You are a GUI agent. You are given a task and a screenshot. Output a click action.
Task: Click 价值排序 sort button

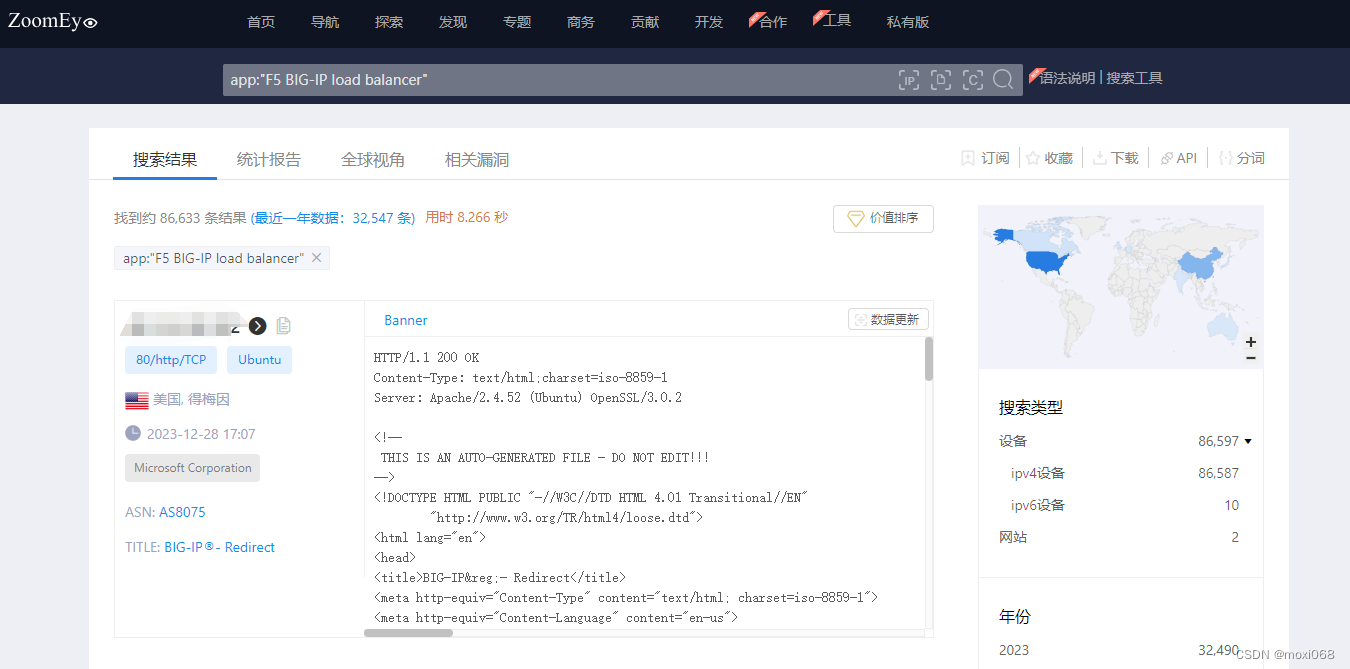click(883, 218)
